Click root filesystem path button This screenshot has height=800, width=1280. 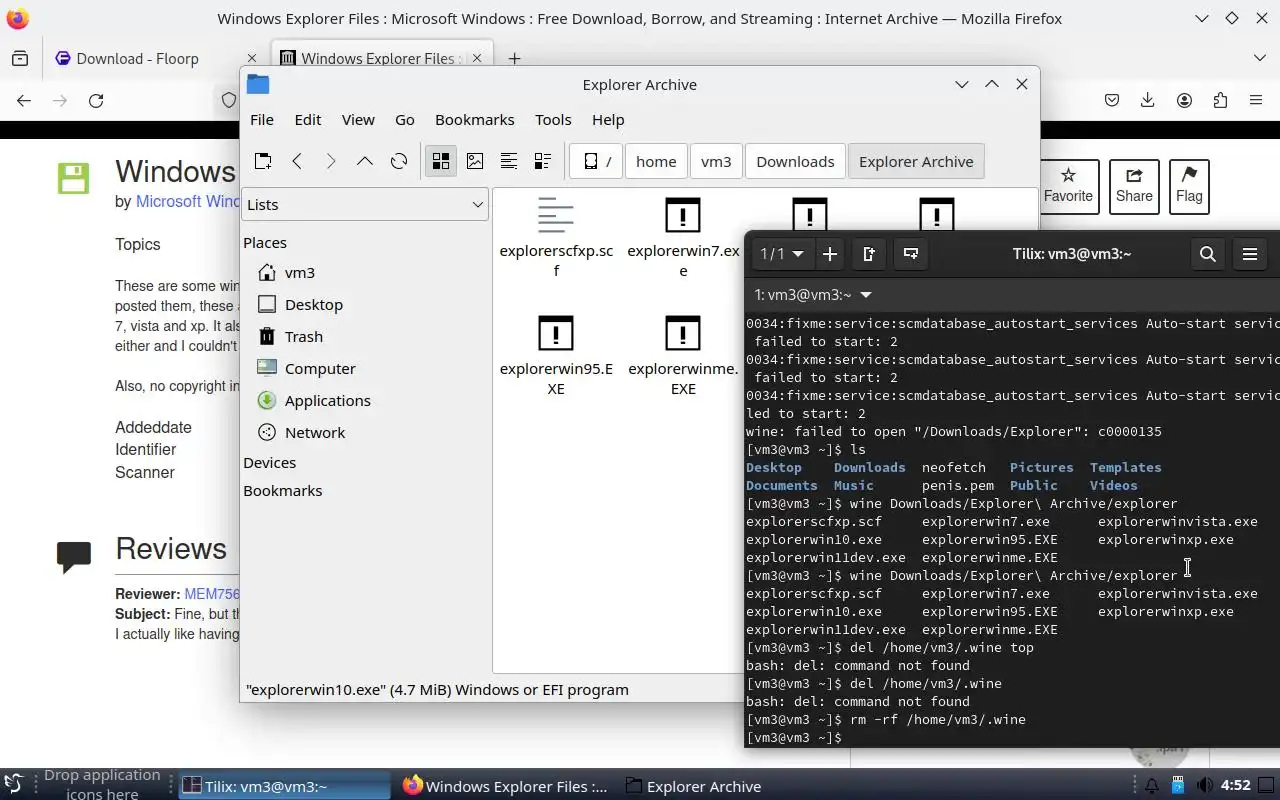pyautogui.click(x=596, y=161)
